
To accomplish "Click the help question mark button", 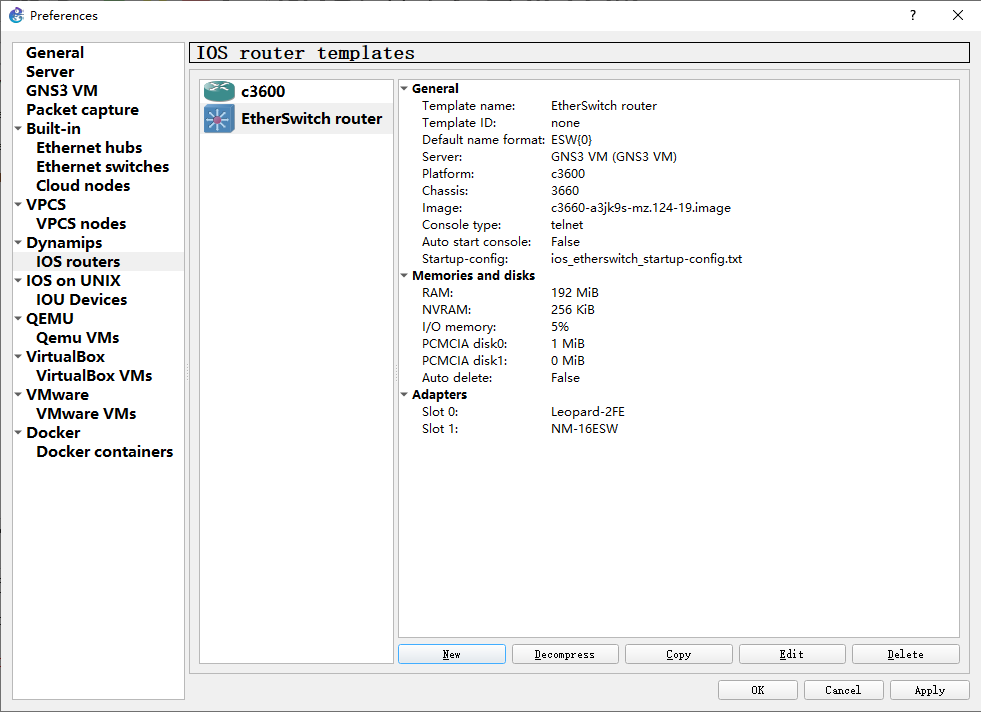I will point(913,15).
